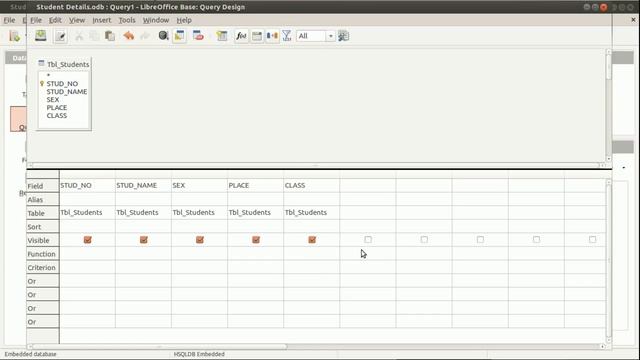Screen dimensions: 640x360
Task: Click the horizontal scrollbar thumb below the grid
Action: pos(160,347)
